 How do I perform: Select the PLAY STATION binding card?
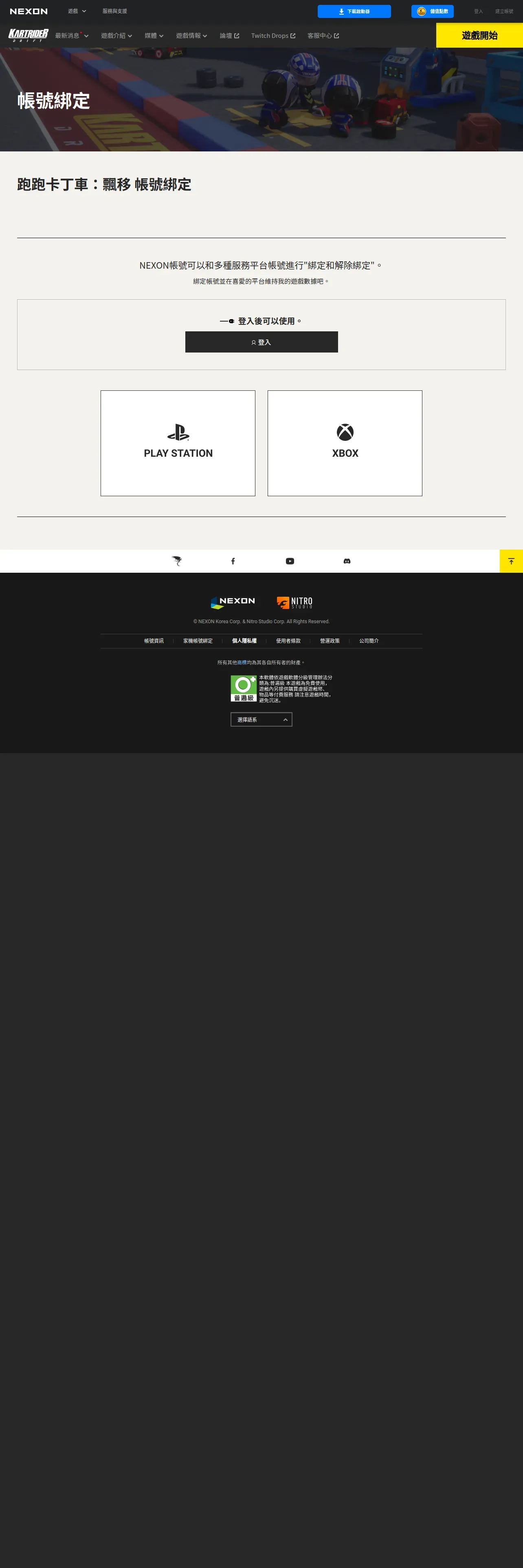tap(178, 443)
